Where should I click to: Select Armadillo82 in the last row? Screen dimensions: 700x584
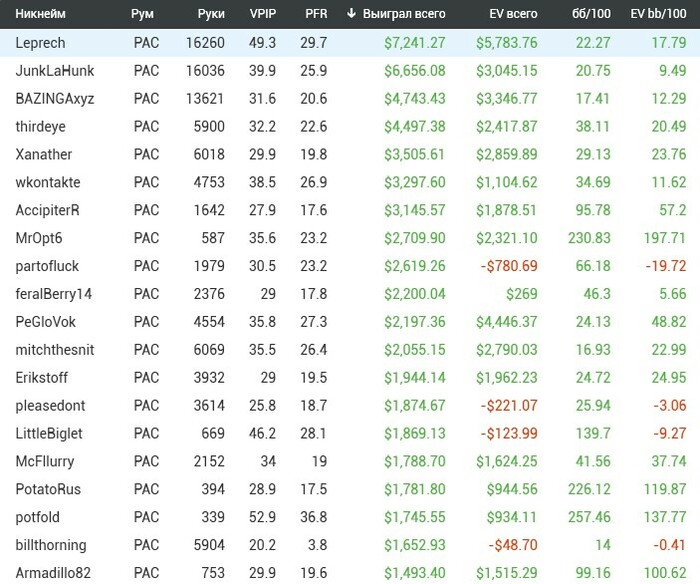tap(53, 573)
